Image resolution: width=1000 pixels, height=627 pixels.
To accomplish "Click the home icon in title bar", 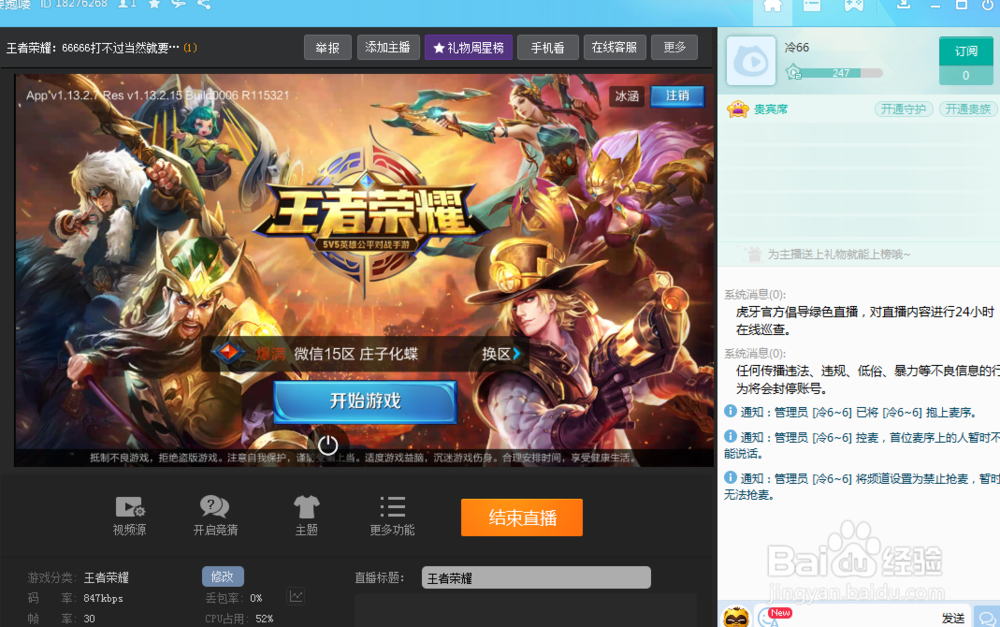I will click(772, 6).
